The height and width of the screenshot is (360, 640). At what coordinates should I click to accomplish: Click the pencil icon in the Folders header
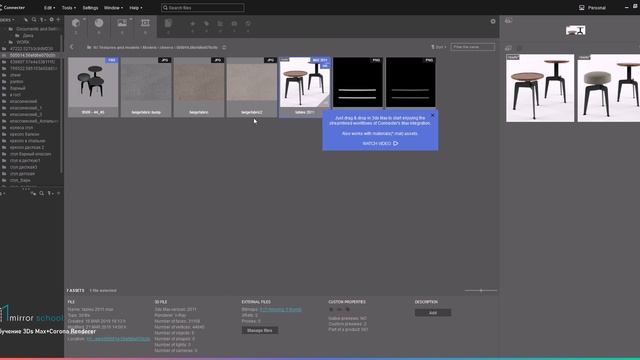point(26,20)
